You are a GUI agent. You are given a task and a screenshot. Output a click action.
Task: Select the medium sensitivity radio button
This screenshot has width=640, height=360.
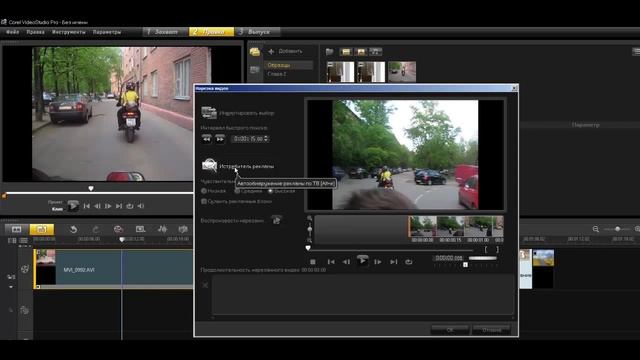[237, 191]
